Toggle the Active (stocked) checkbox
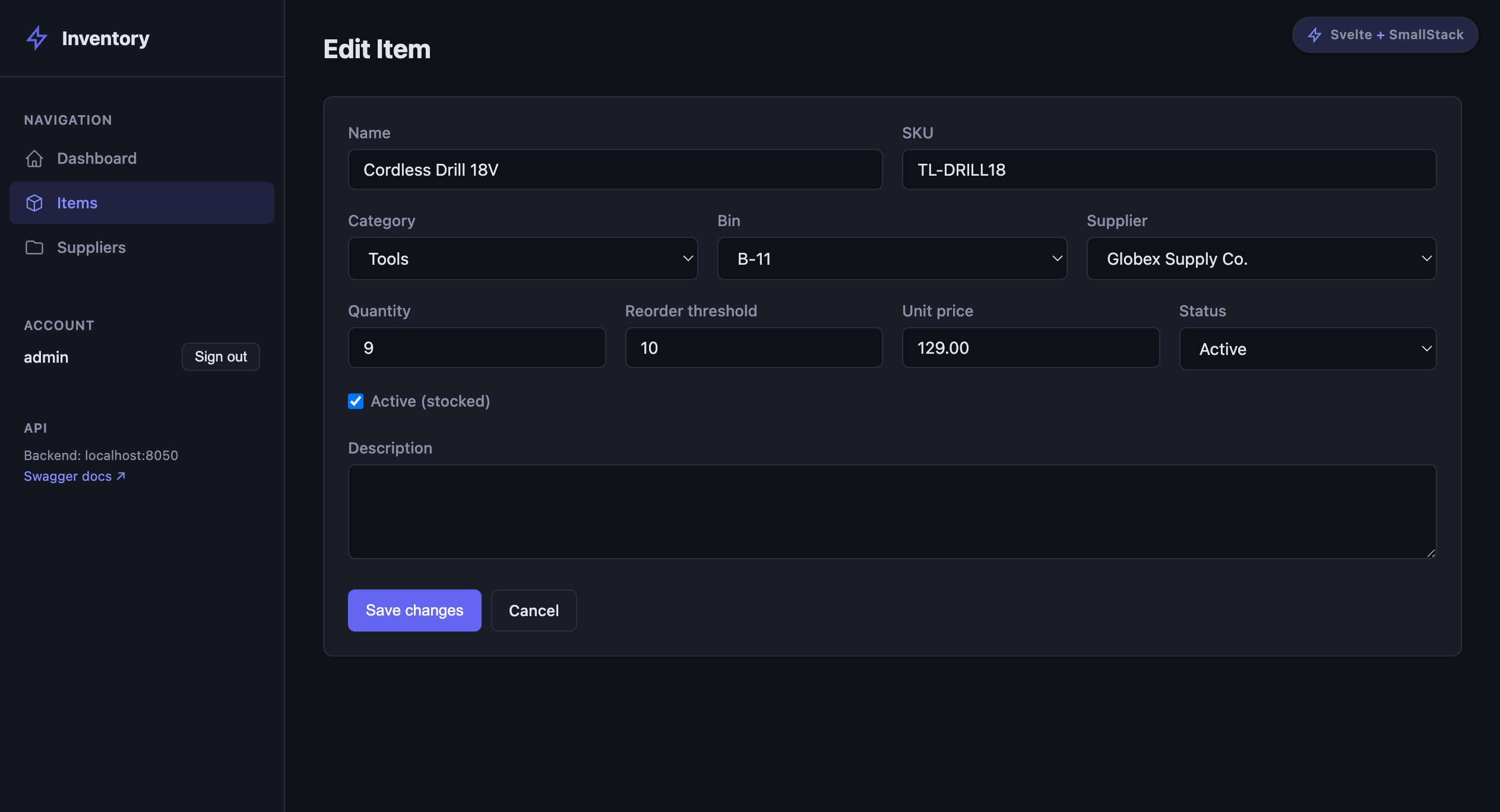The width and height of the screenshot is (1500, 812). pyautogui.click(x=356, y=401)
